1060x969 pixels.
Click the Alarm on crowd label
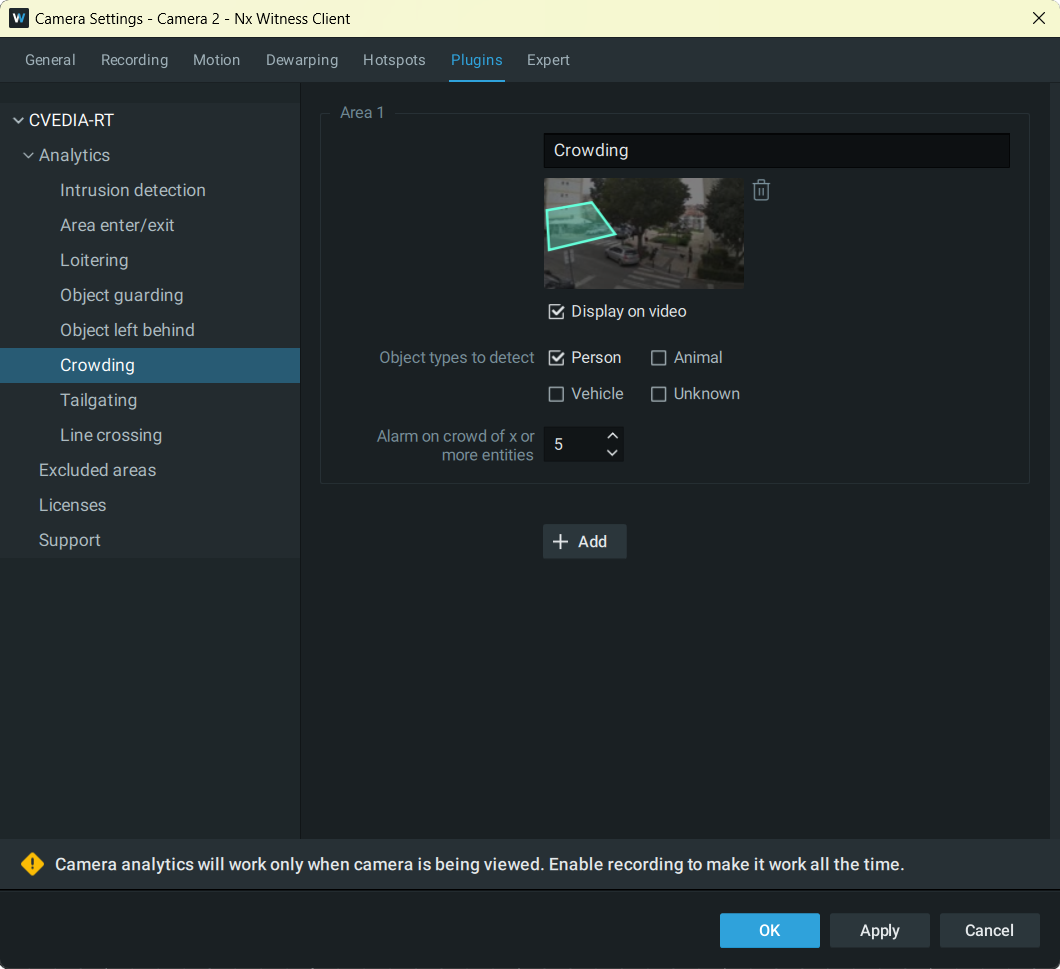(x=455, y=446)
